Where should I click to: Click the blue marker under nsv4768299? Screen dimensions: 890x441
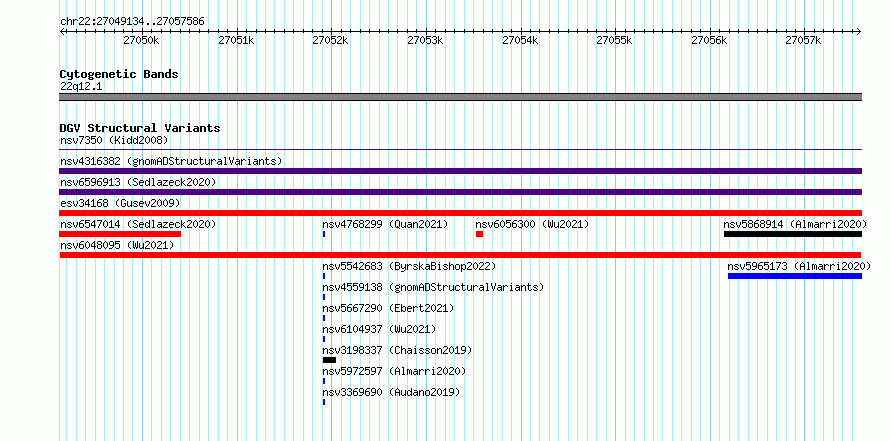(324, 234)
